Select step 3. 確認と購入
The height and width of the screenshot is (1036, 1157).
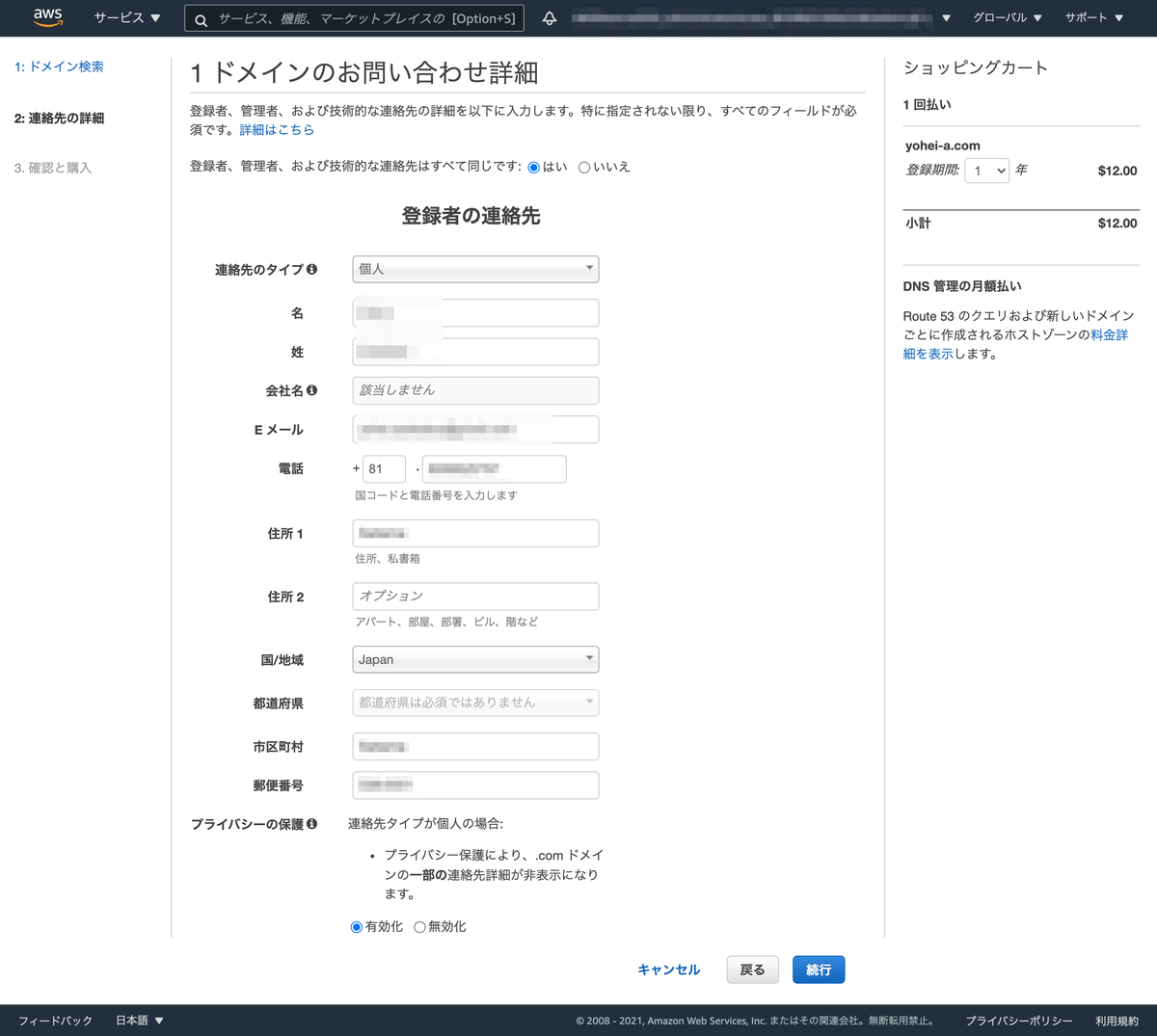(x=53, y=168)
